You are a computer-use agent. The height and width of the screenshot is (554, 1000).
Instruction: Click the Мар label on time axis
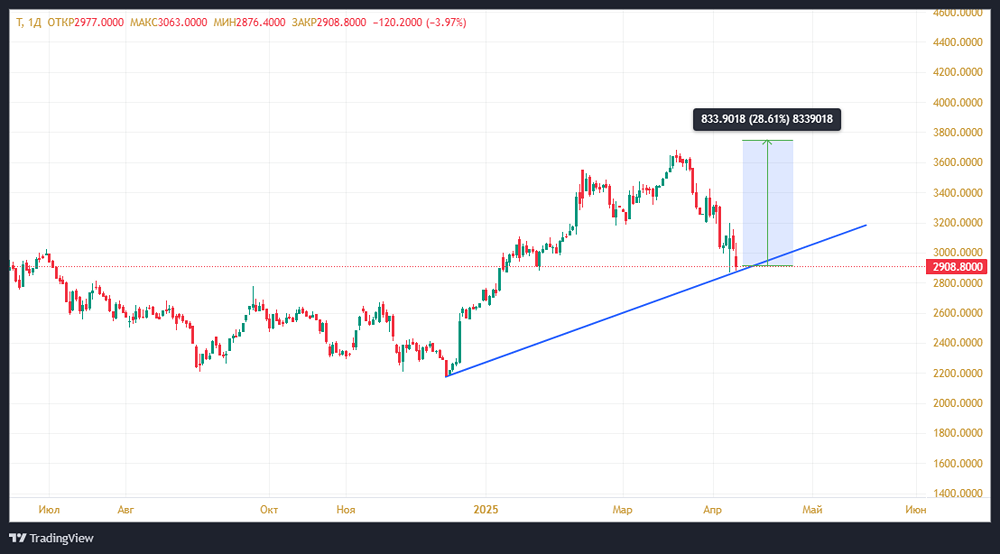pyautogui.click(x=622, y=510)
